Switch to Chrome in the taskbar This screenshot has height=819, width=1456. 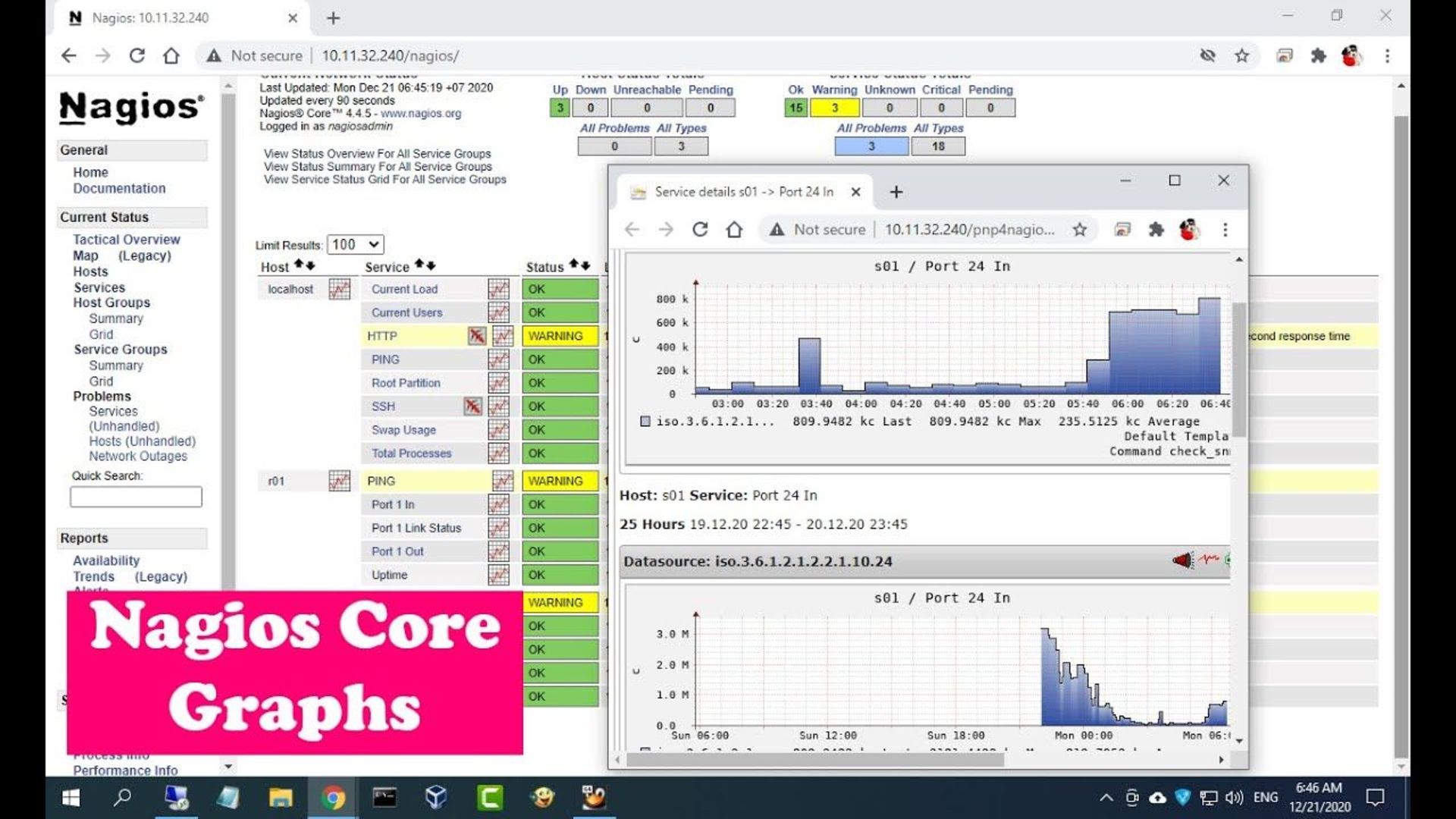click(333, 797)
